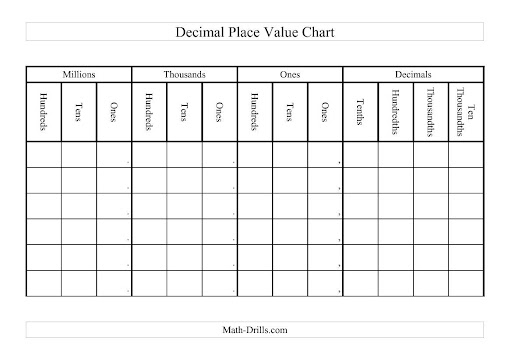The width and height of the screenshot is (512, 362).
Task: Select the Tenths column header
Action: pos(360,112)
